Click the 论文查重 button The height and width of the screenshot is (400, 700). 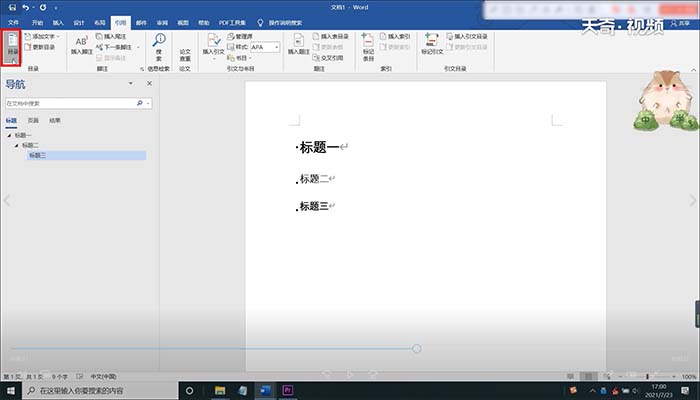point(185,55)
